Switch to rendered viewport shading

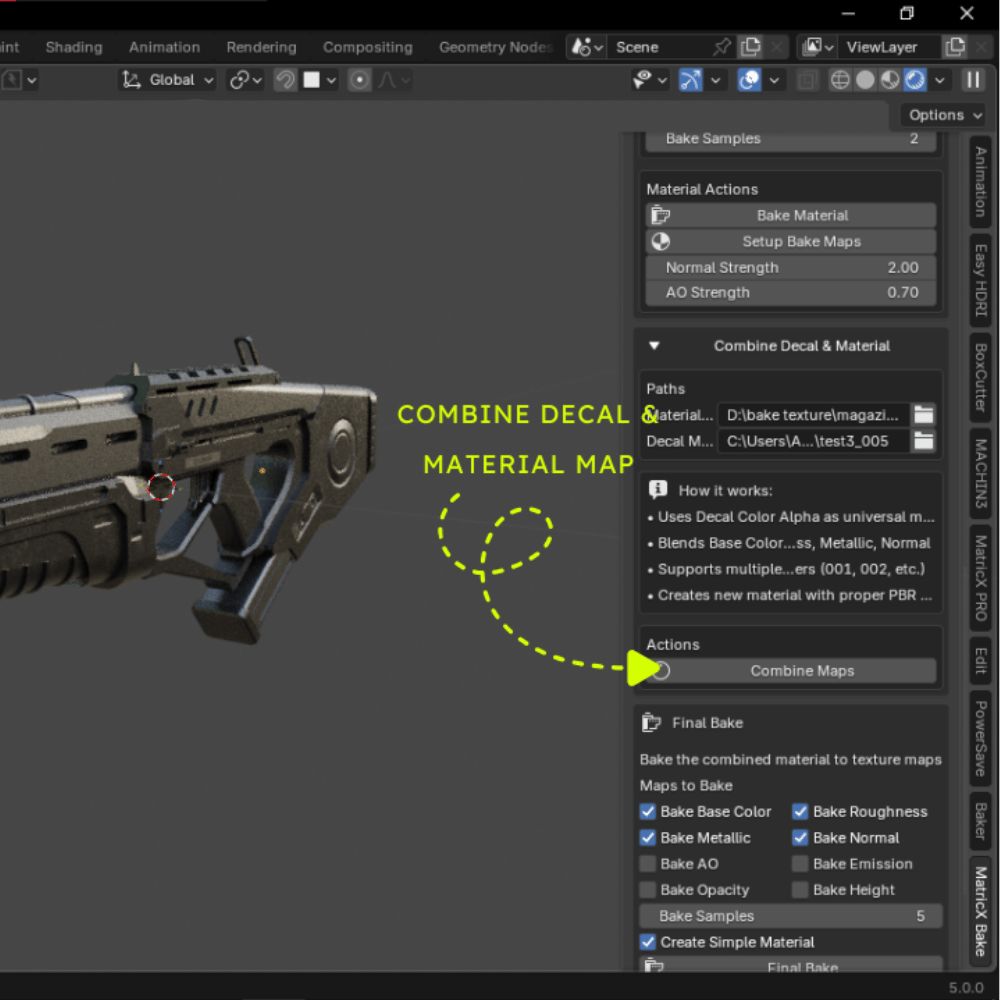pos(915,80)
